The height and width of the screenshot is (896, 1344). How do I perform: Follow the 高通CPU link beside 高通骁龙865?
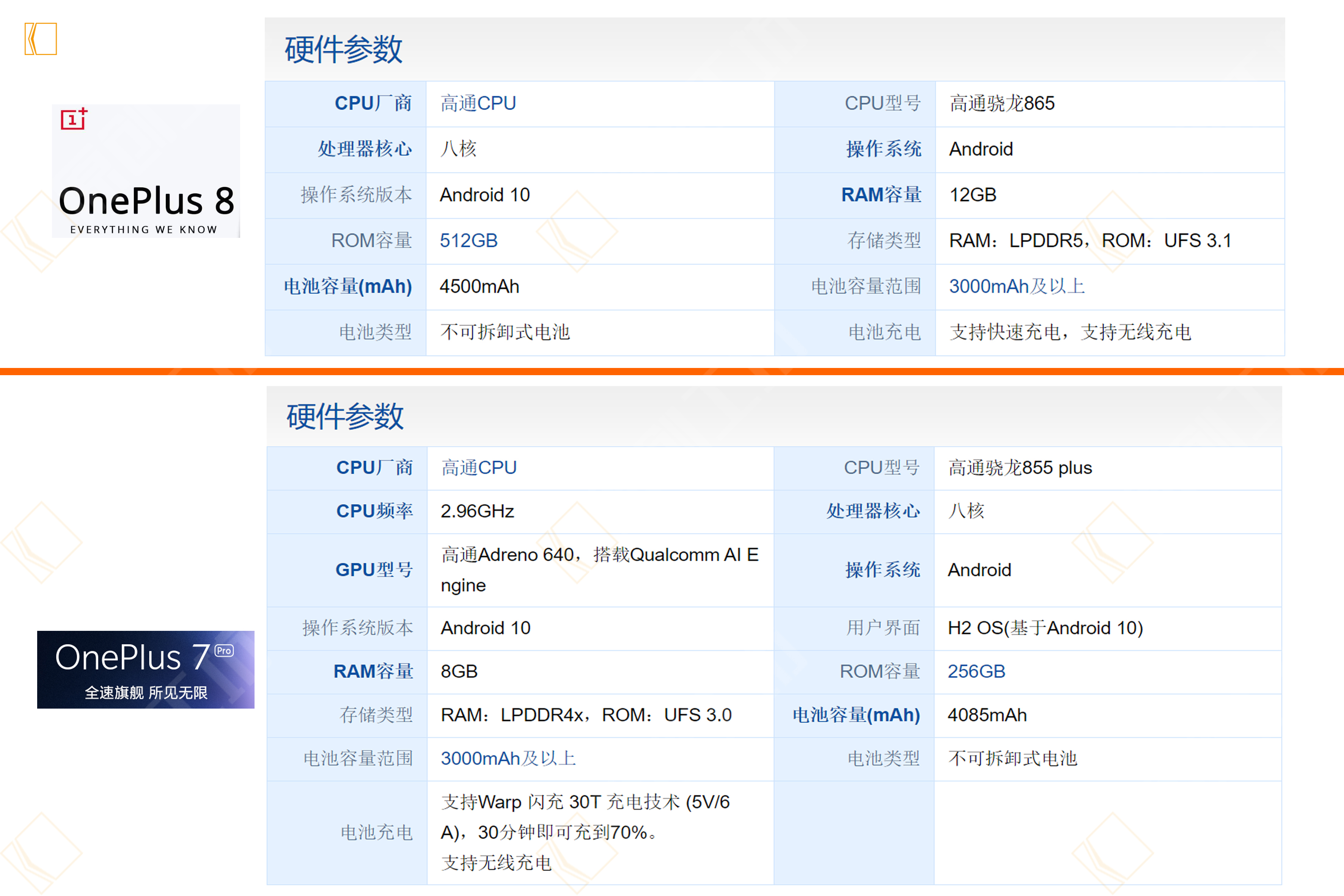point(478,104)
